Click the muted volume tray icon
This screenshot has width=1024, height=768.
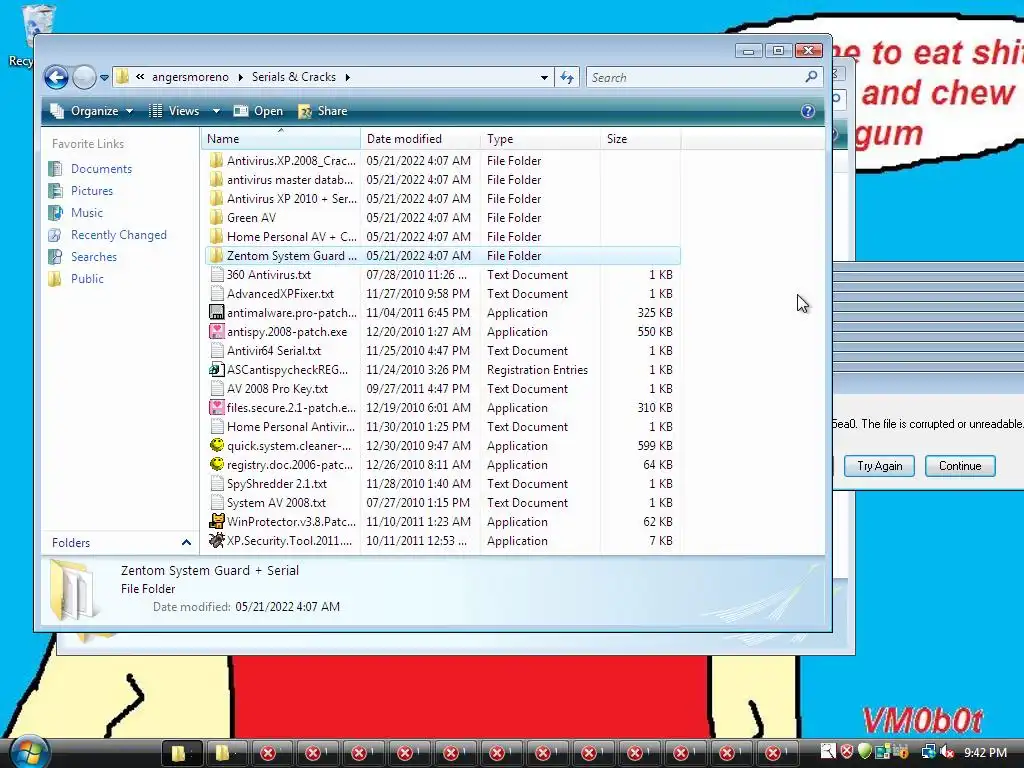tap(947, 753)
